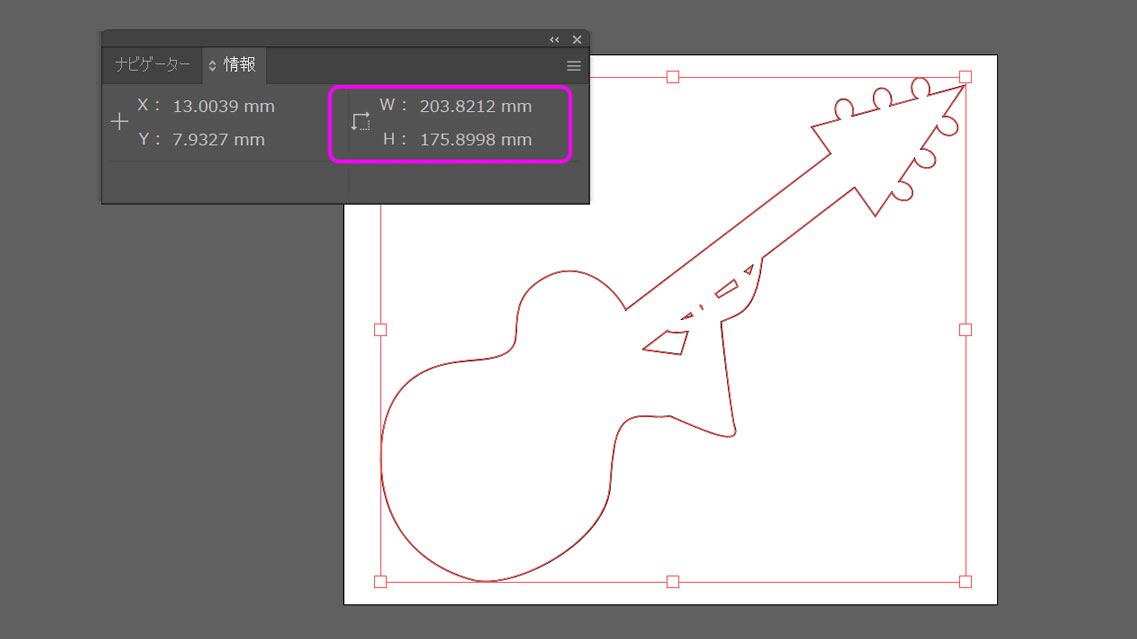This screenshot has width=1137, height=639.
Task: Close the floating info panel
Action: [x=576, y=39]
